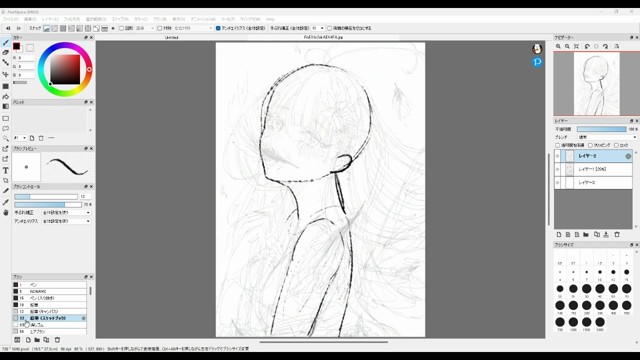
Task: Flip the view in Navigator
Action: [616, 47]
